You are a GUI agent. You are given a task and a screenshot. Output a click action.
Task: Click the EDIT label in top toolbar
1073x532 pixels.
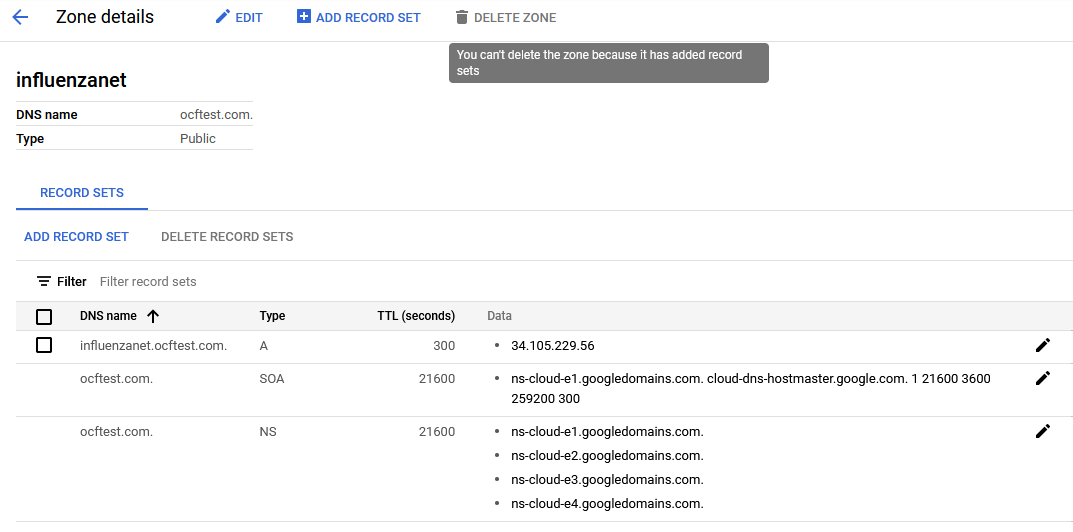249,17
